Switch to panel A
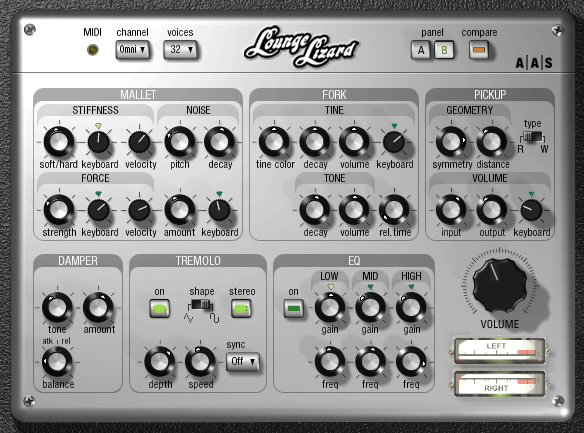 click(x=421, y=50)
